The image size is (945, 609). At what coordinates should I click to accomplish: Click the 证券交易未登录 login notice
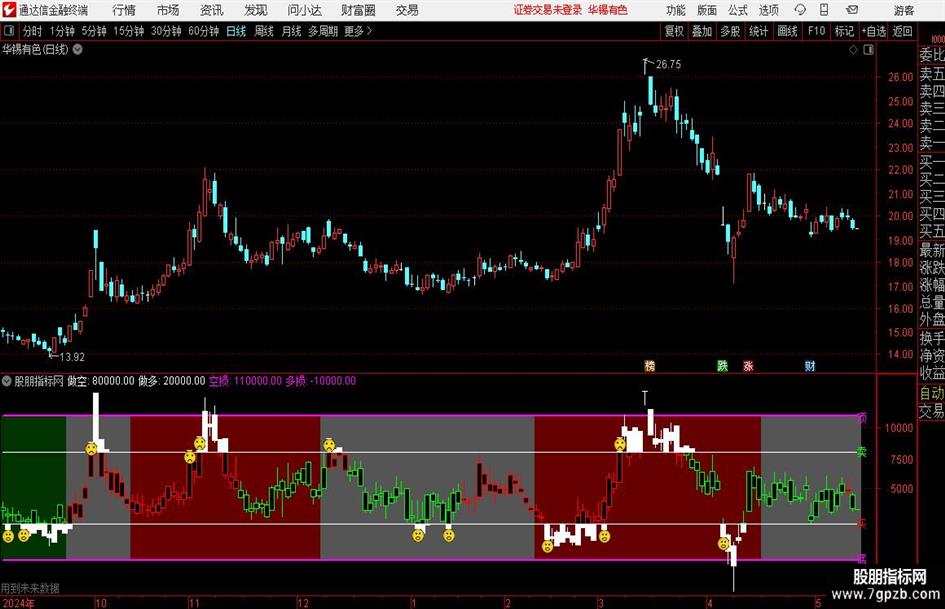pos(548,10)
